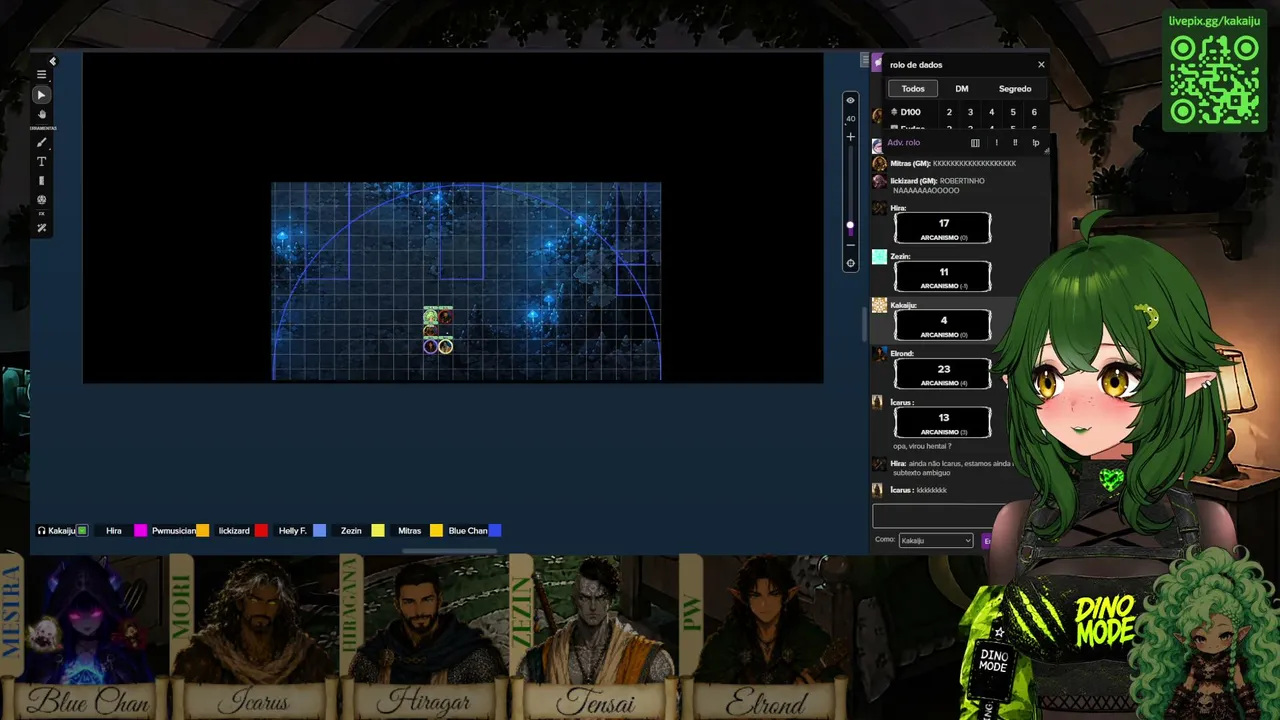This screenshot has width=1280, height=720.
Task: Click the Kakaiju player name
Action: [x=62, y=531]
